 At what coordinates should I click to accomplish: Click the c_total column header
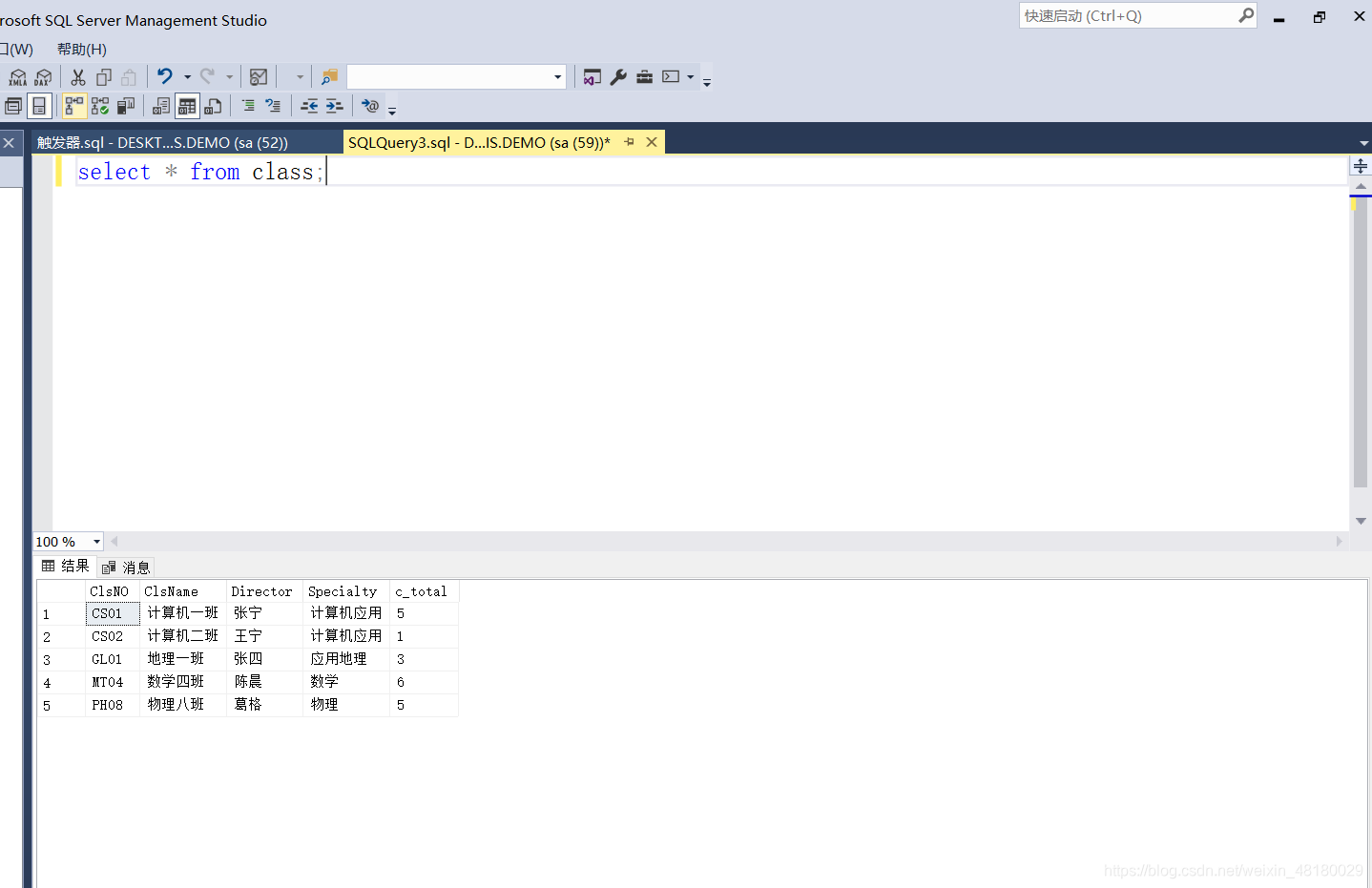[x=425, y=591]
